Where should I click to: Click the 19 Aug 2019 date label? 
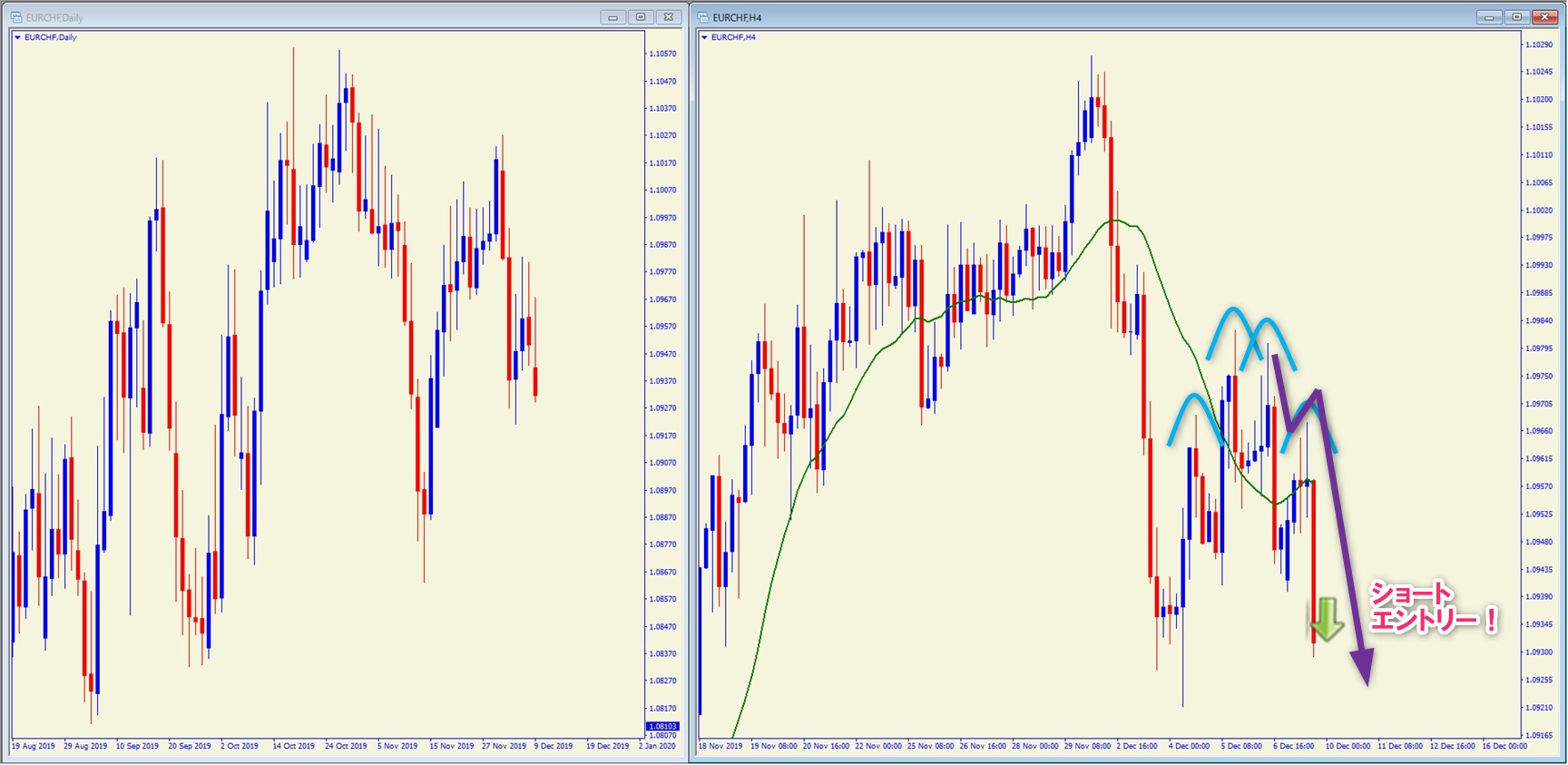tap(34, 747)
